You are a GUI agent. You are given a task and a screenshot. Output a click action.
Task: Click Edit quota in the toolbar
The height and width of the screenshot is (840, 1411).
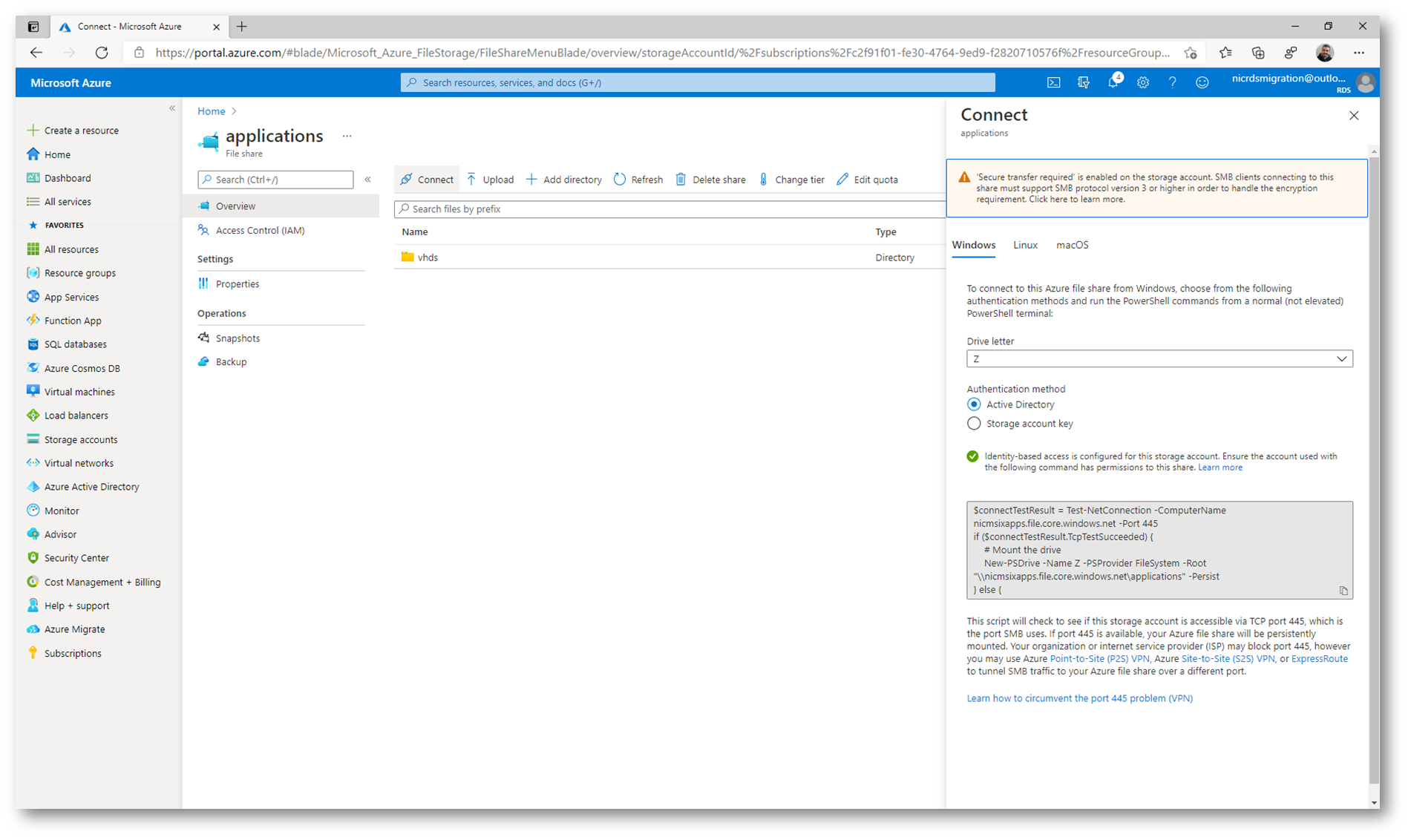(x=867, y=180)
